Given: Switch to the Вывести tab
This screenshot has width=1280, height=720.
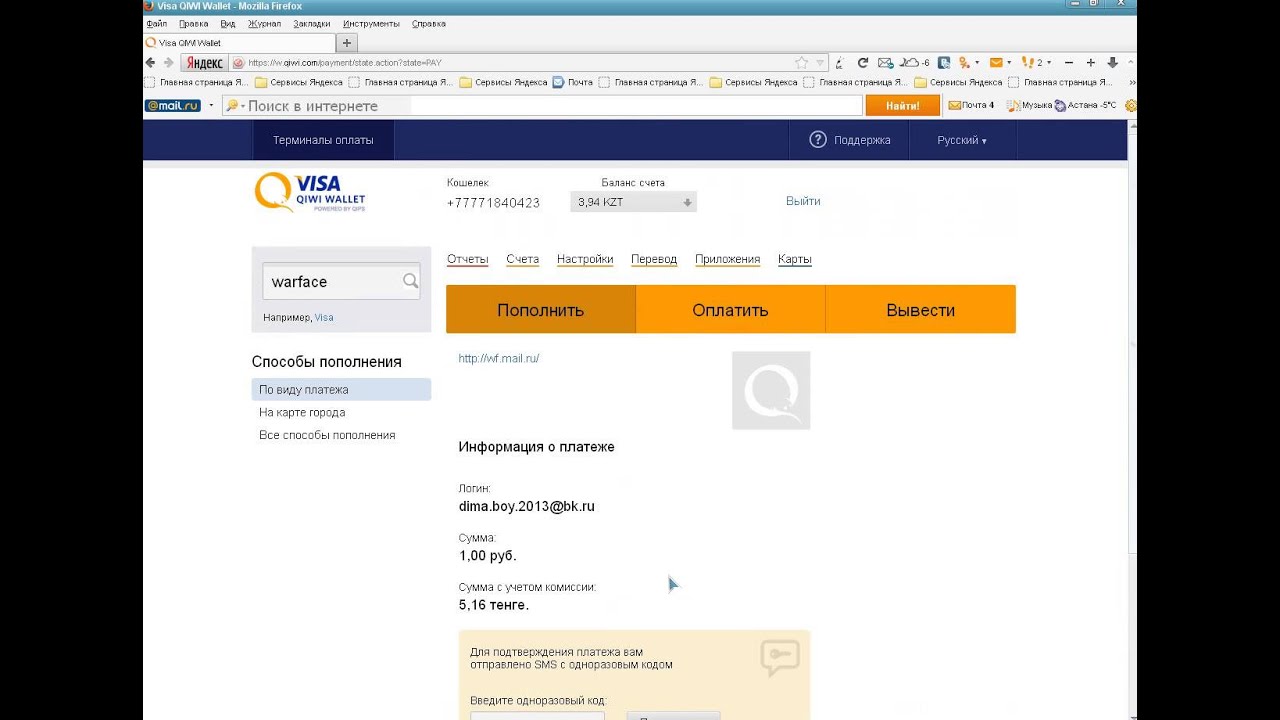Looking at the screenshot, I should coord(921,310).
